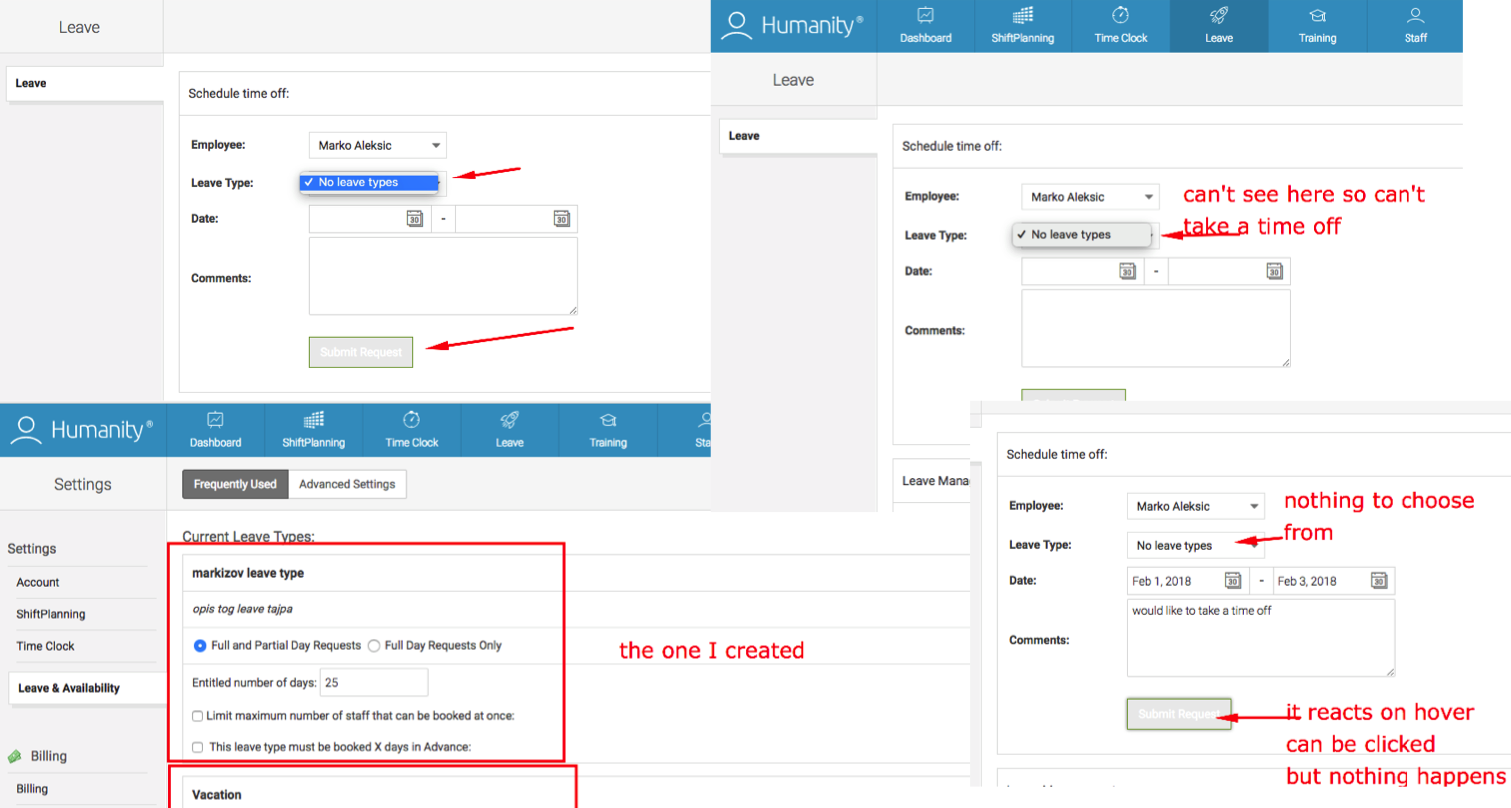Click the empty Comments box under the Humanity Leave header
The height and width of the screenshot is (808, 1511).
click(x=1156, y=329)
